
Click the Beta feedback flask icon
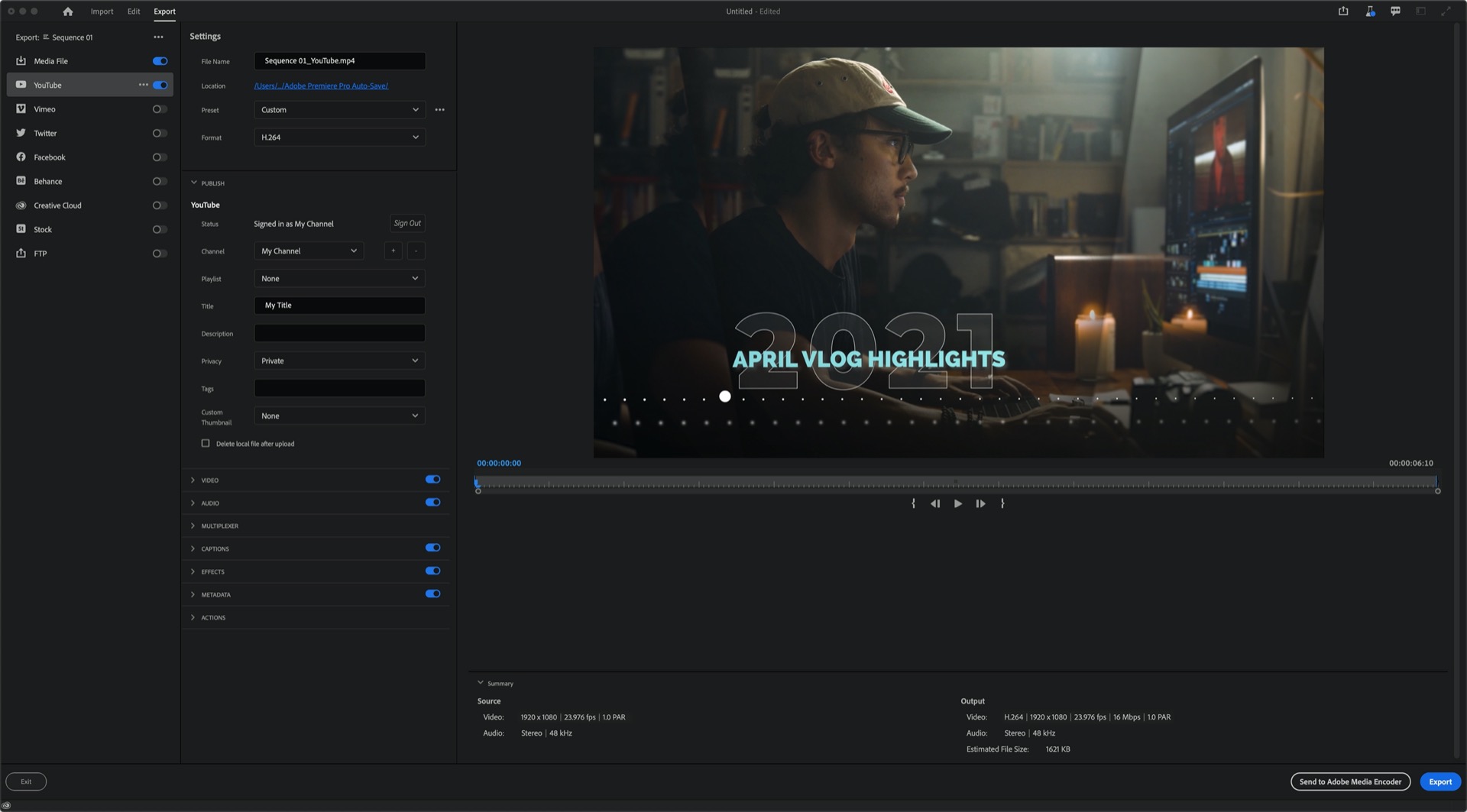click(x=1369, y=11)
